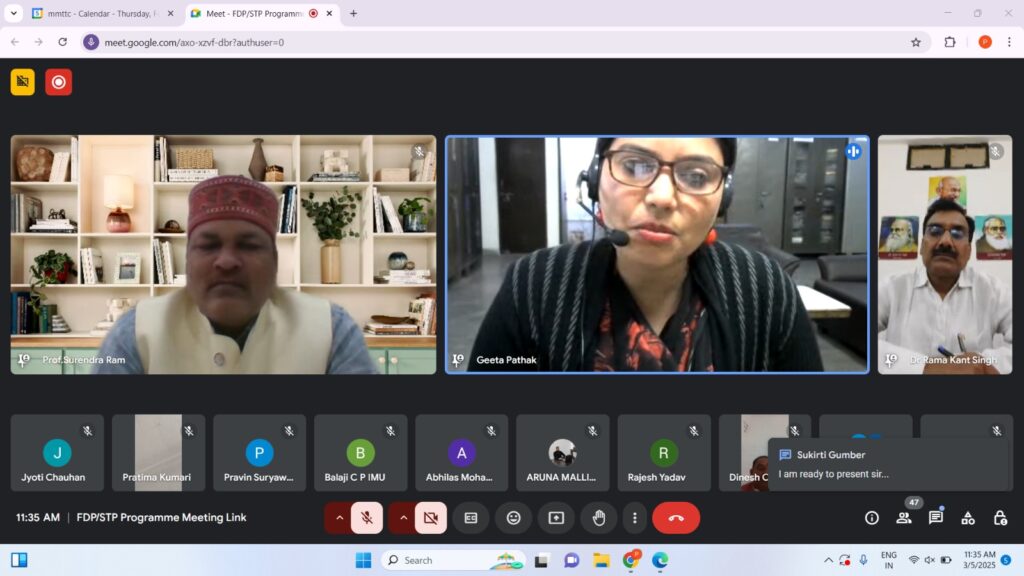Click the system tray microphone icon
Screen dimensions: 1024x576
point(863,560)
